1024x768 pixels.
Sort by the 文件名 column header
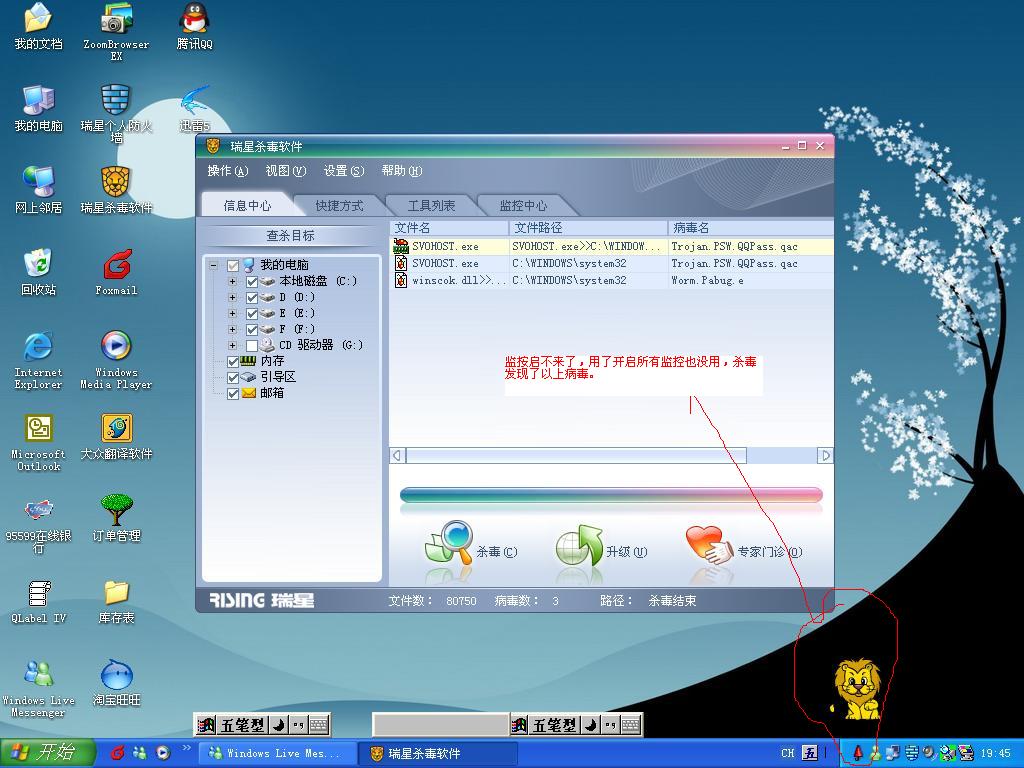pyautogui.click(x=449, y=228)
